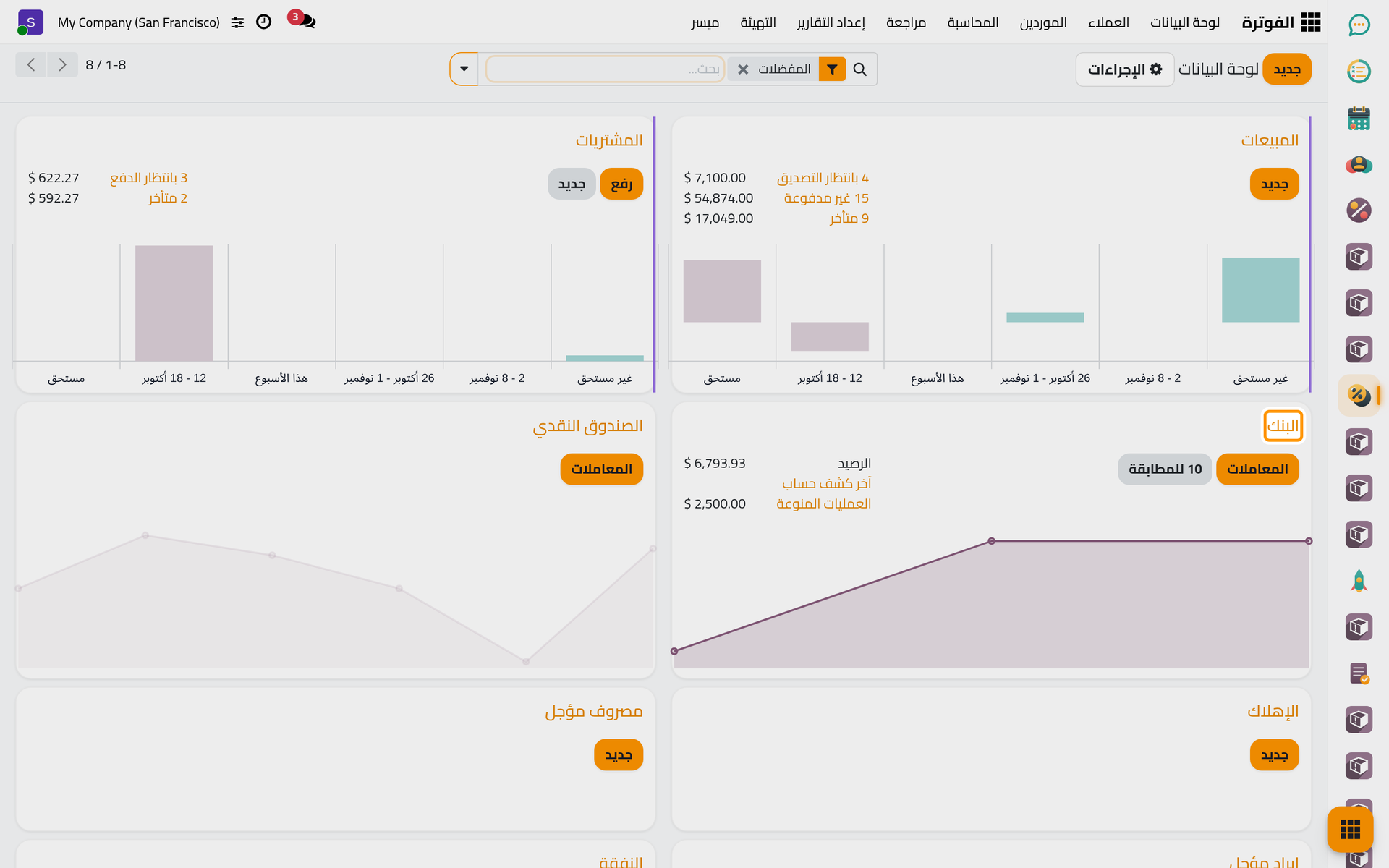Open the Calendar app in the sidebar
Viewport: 1389px width, 868px height.
pyautogui.click(x=1359, y=118)
